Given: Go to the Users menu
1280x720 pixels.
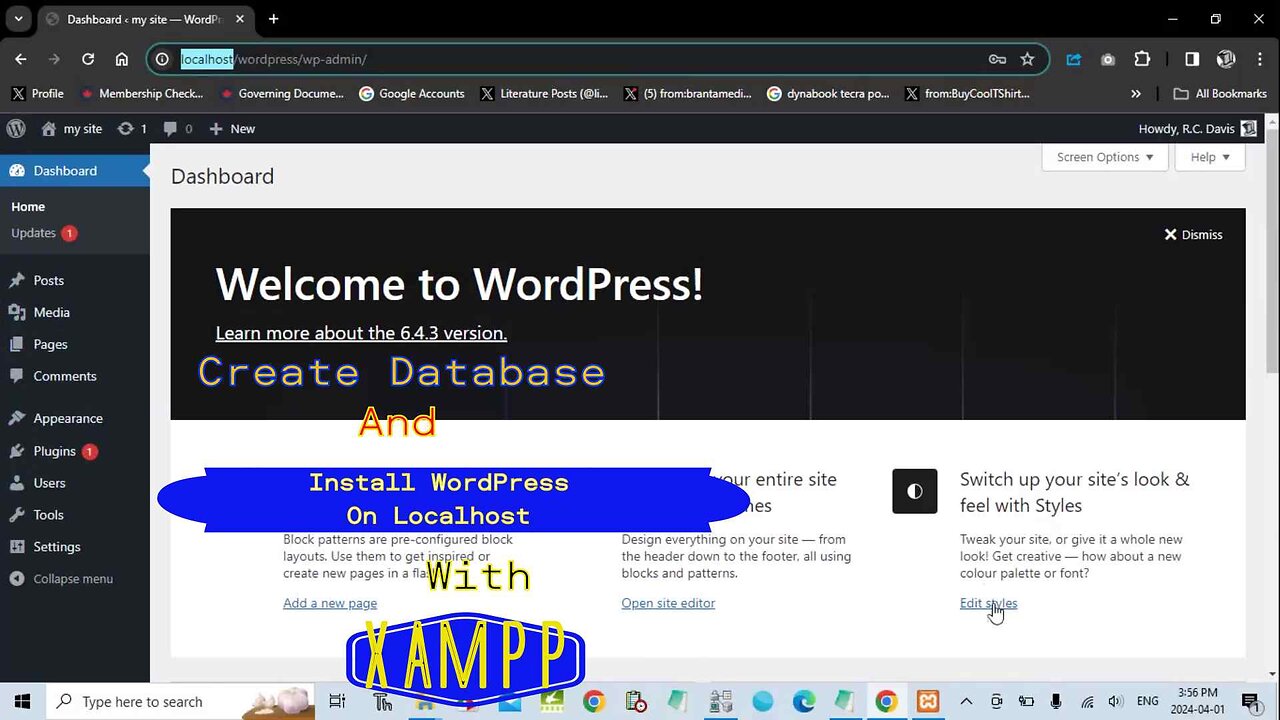Looking at the screenshot, I should pos(49,483).
